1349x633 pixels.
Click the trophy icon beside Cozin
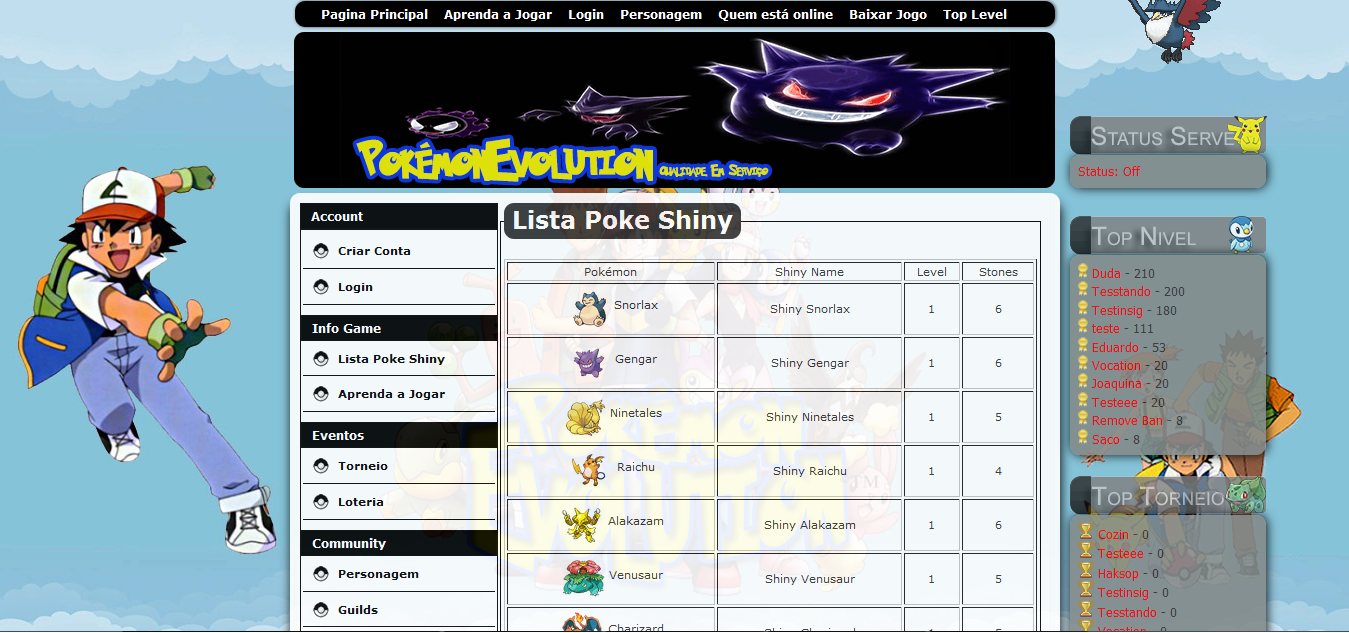click(x=1086, y=533)
